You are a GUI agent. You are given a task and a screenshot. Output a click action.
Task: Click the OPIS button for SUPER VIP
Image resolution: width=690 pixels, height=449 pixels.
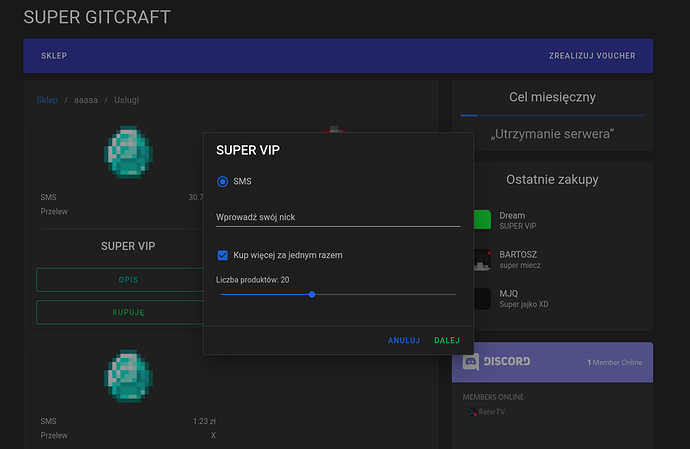[x=129, y=280]
